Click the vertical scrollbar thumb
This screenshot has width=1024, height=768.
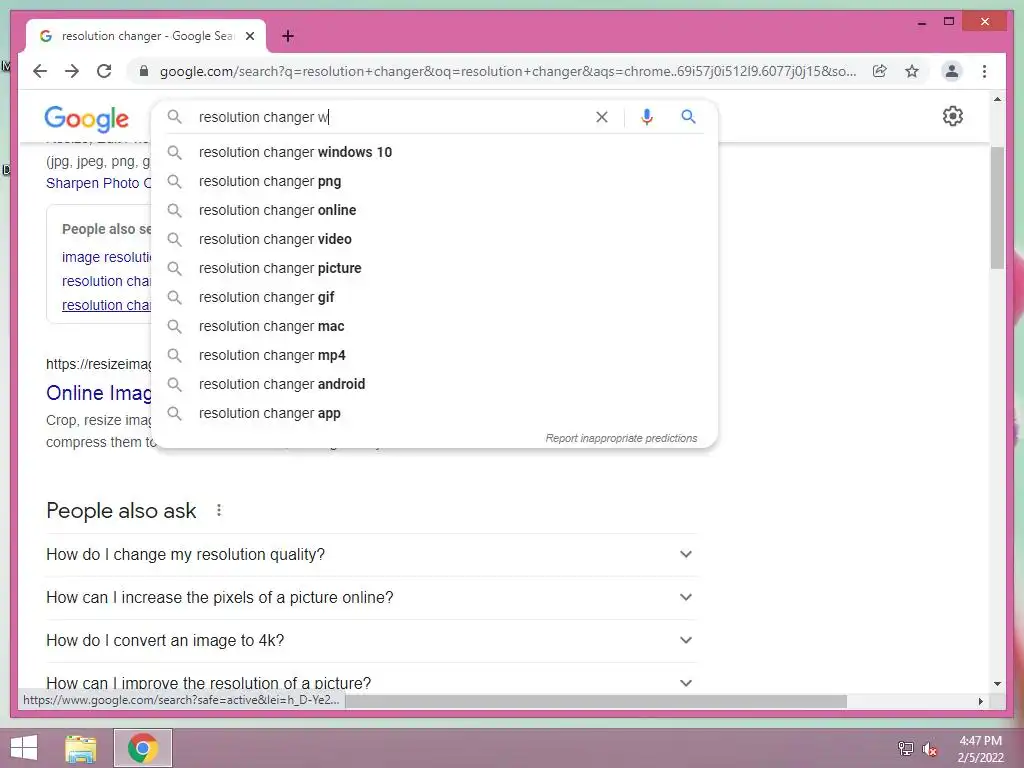click(x=997, y=208)
